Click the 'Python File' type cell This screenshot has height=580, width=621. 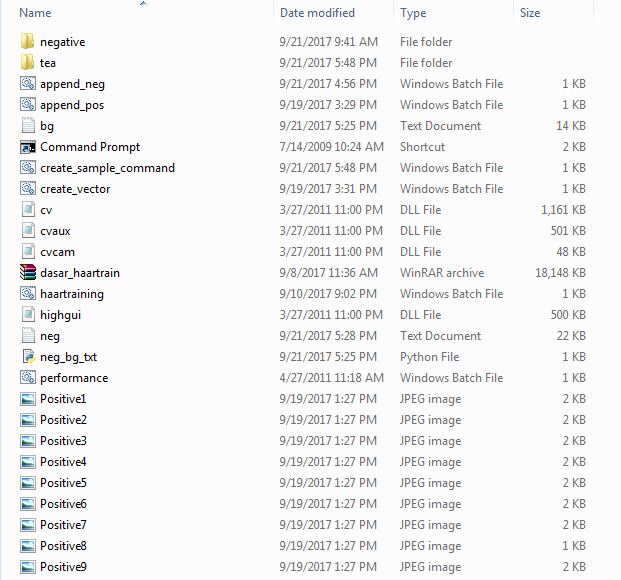[429, 357]
